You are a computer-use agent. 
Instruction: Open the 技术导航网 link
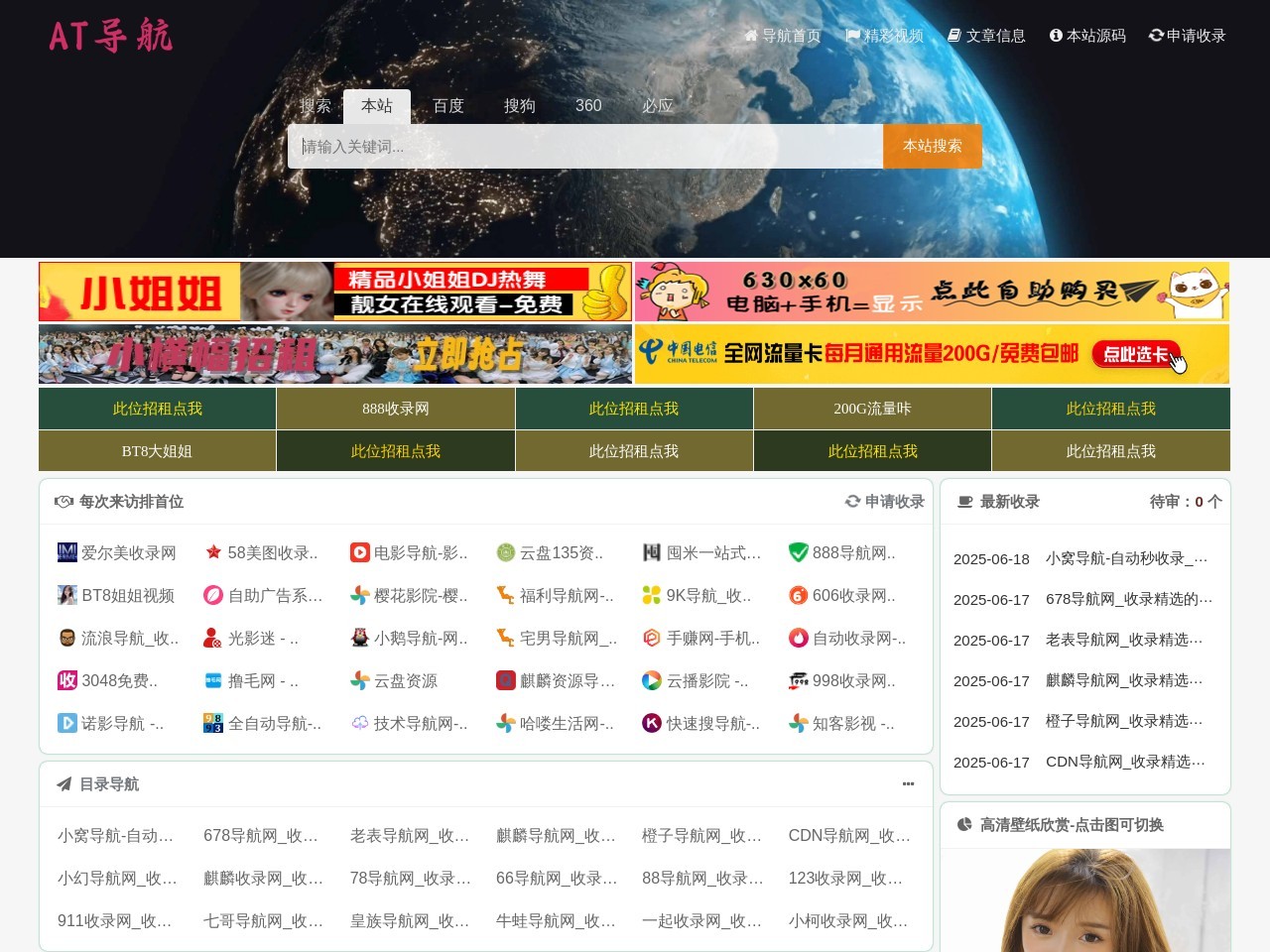tap(421, 724)
